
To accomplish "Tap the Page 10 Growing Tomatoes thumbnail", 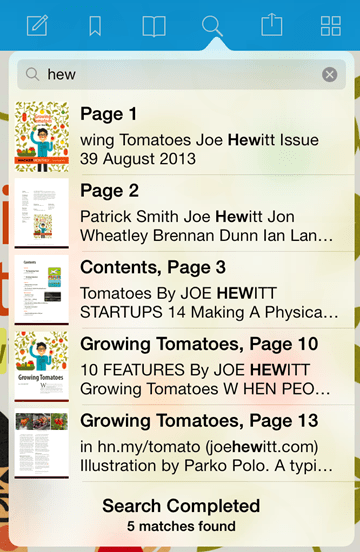I will click(42, 366).
